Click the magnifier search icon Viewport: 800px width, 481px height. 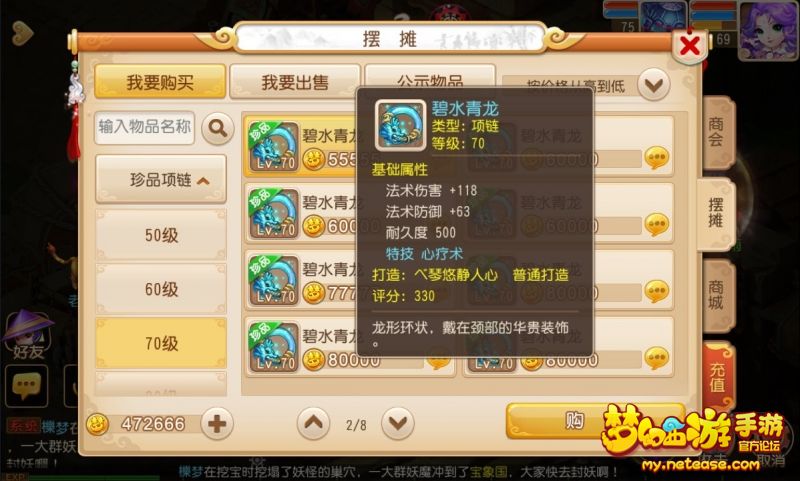click(x=218, y=128)
